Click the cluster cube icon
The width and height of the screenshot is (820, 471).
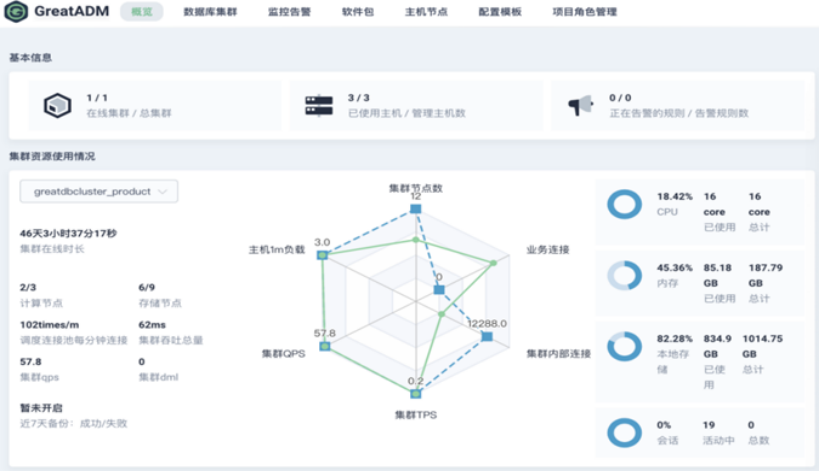tap(58, 105)
